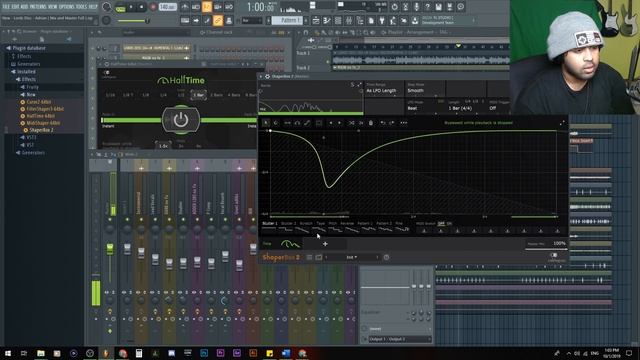Open the Bar snap dropdown
This screenshot has height=360, width=640.
[x=252, y=20]
